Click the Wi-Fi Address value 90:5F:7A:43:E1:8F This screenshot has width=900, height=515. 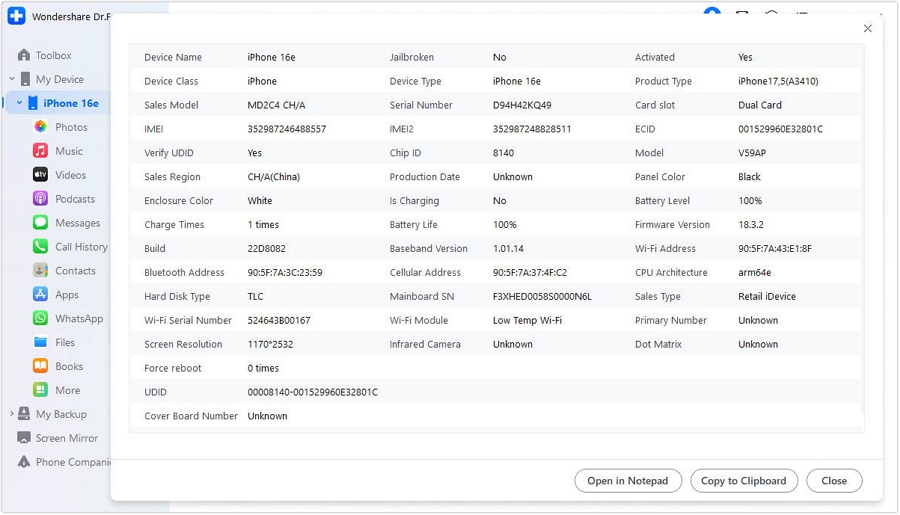(x=775, y=249)
